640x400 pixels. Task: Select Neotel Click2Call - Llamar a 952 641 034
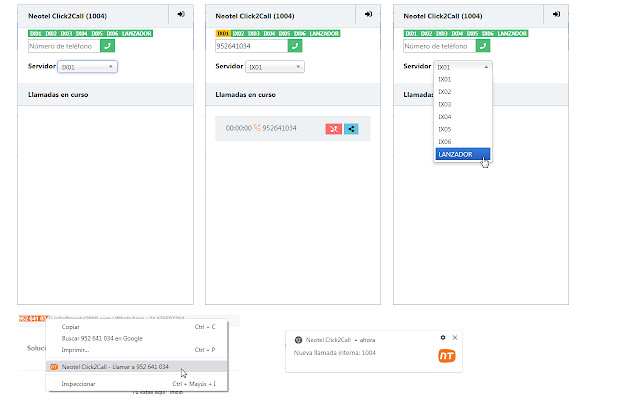[x=137, y=367]
